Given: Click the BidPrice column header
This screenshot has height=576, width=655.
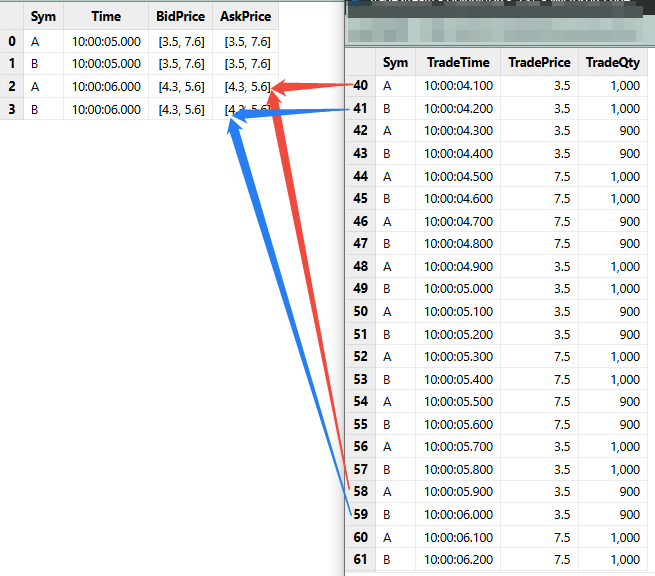Looking at the screenshot, I should (181, 17).
